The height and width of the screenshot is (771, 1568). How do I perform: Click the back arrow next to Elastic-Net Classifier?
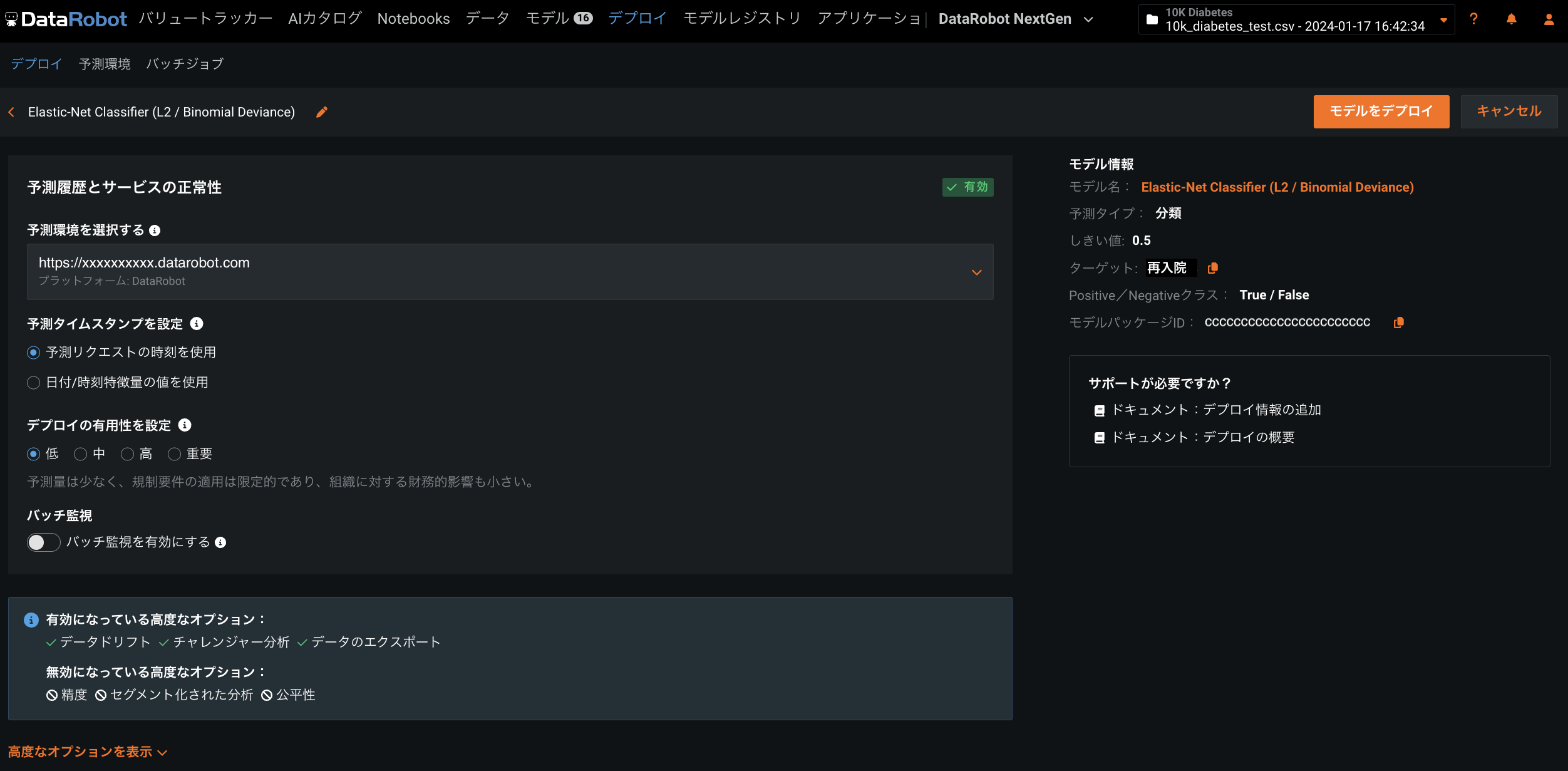coord(11,112)
